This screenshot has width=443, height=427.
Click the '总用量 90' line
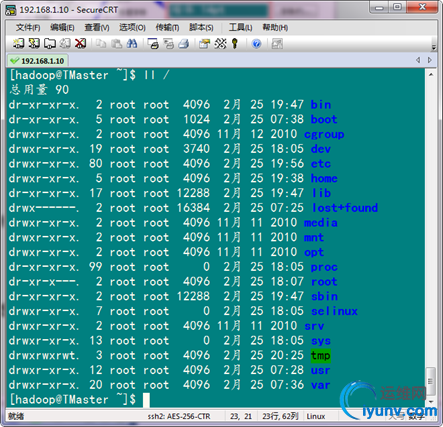(x=39, y=90)
